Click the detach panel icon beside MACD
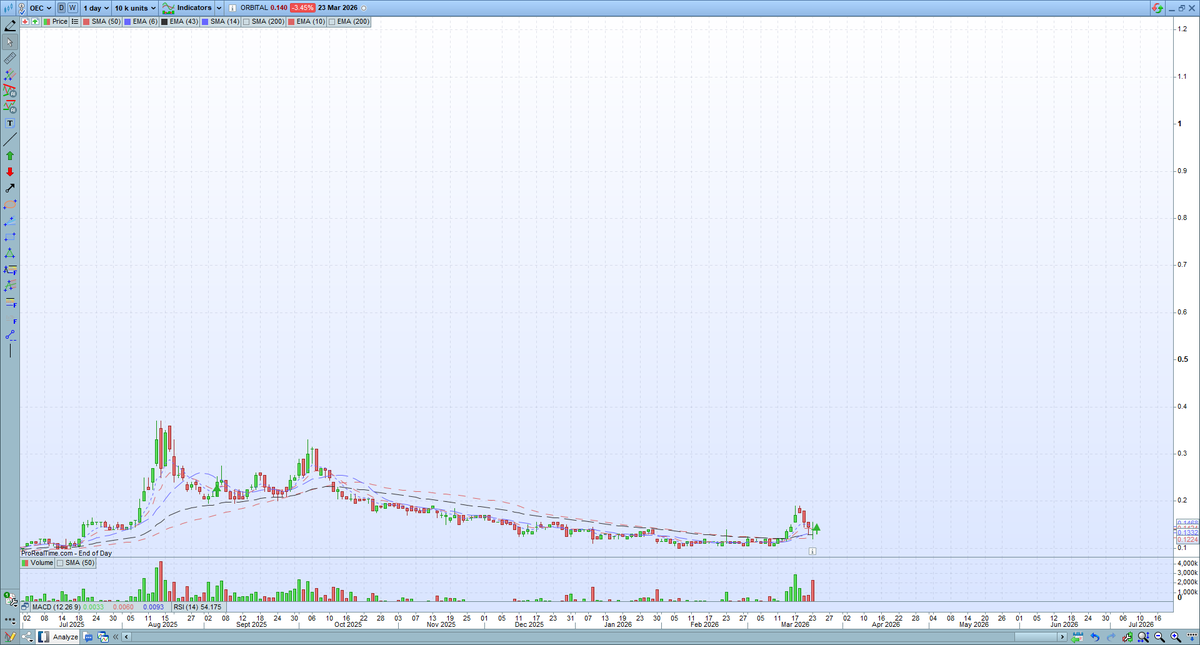The image size is (1200, 645). coord(25,606)
